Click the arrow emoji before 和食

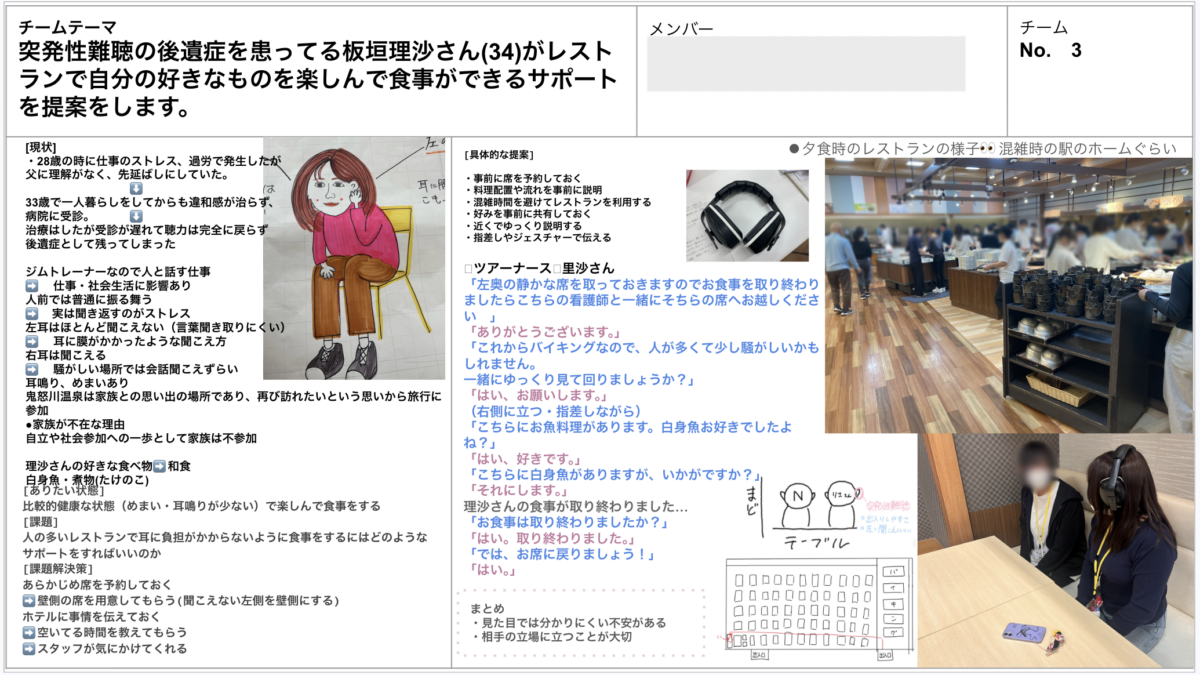[x=160, y=465]
